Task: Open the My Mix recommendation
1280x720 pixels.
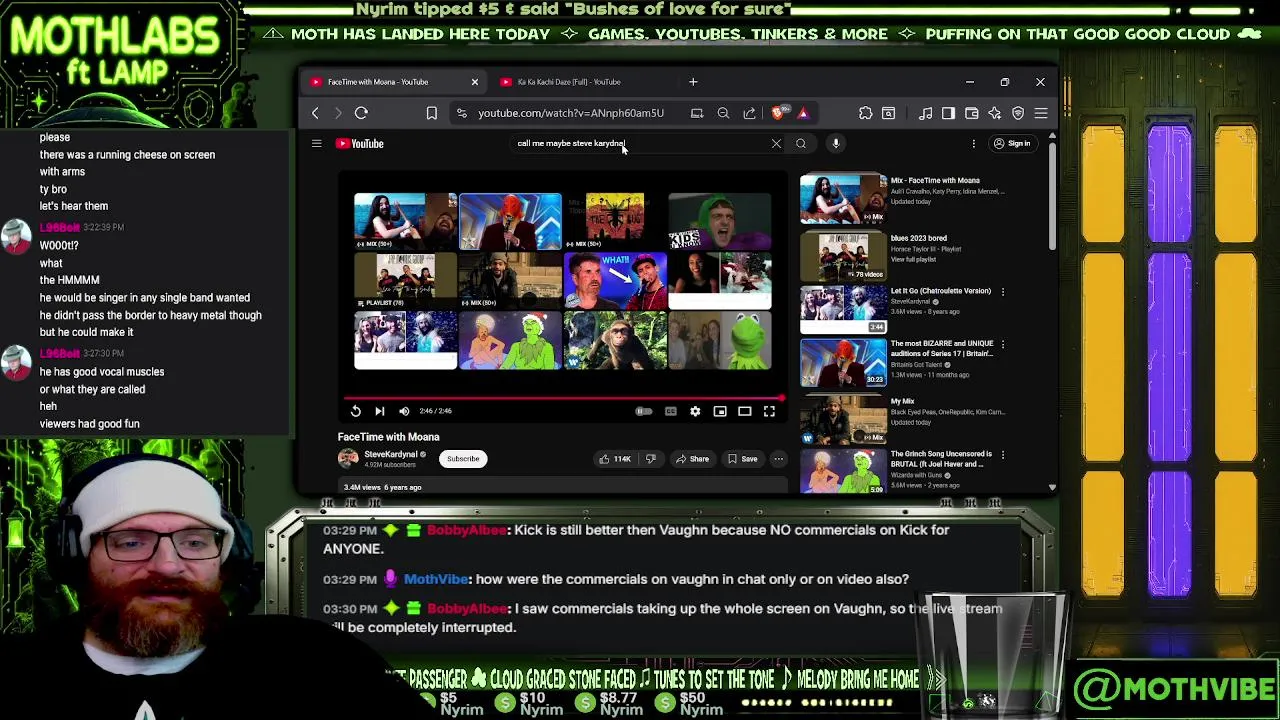Action: tap(843, 420)
